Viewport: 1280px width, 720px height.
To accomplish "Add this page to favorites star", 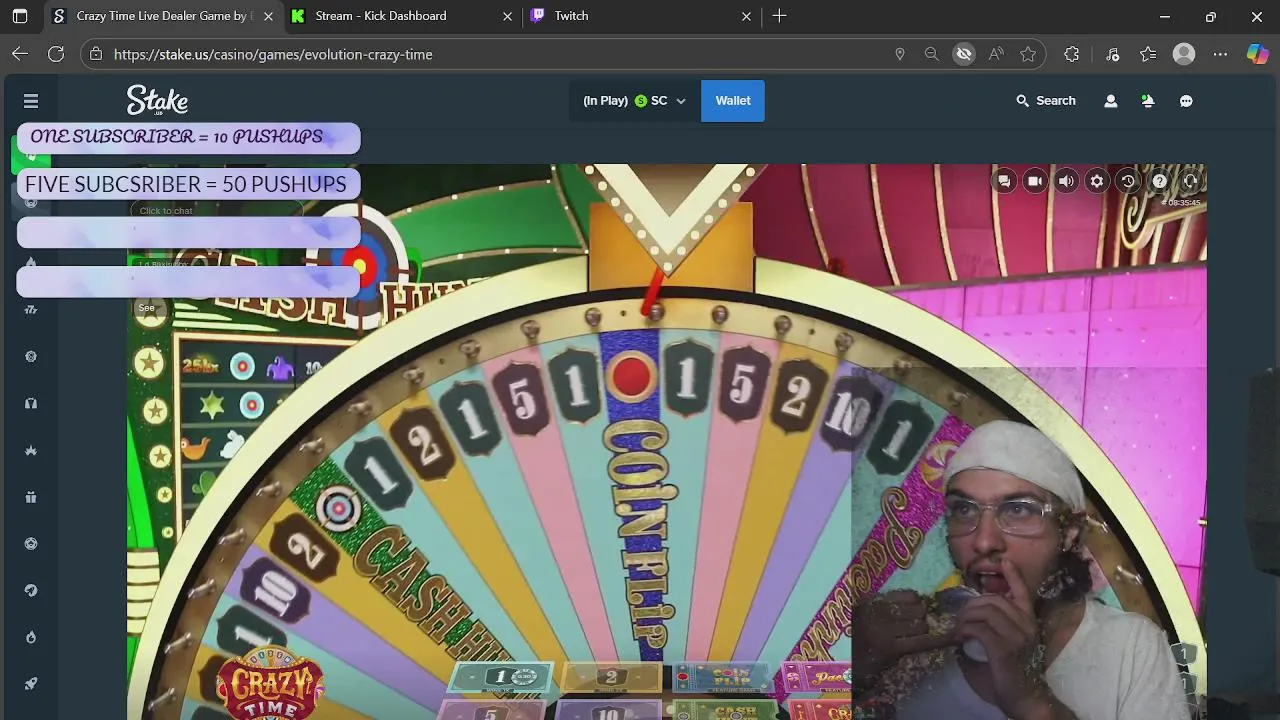I will tap(1028, 54).
